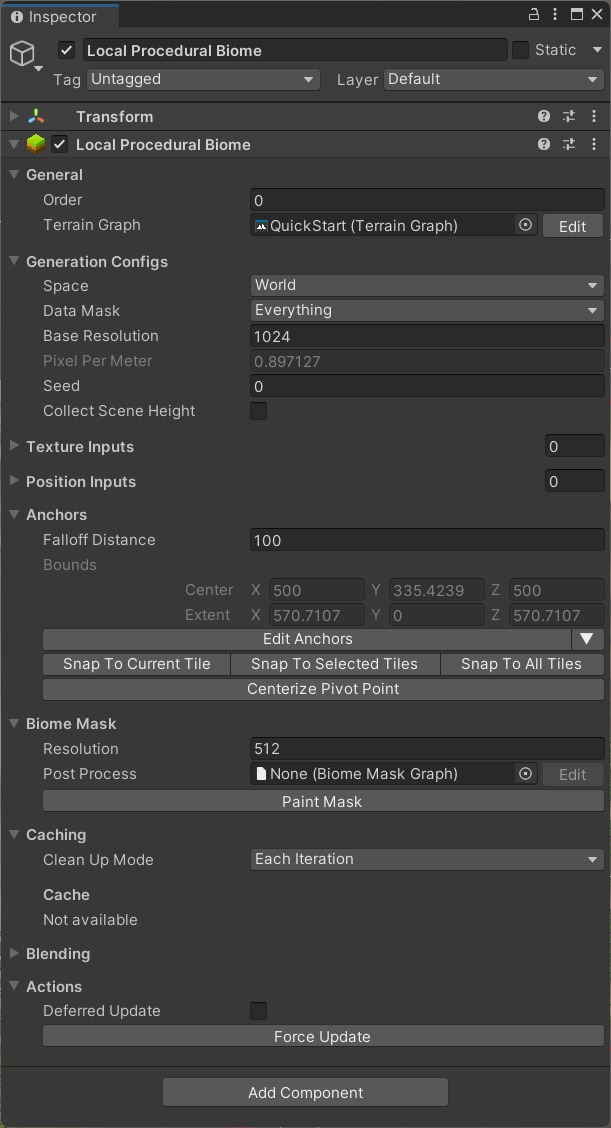Open the Space dropdown set to World
Screen dimensions: 611x1128
point(427,285)
